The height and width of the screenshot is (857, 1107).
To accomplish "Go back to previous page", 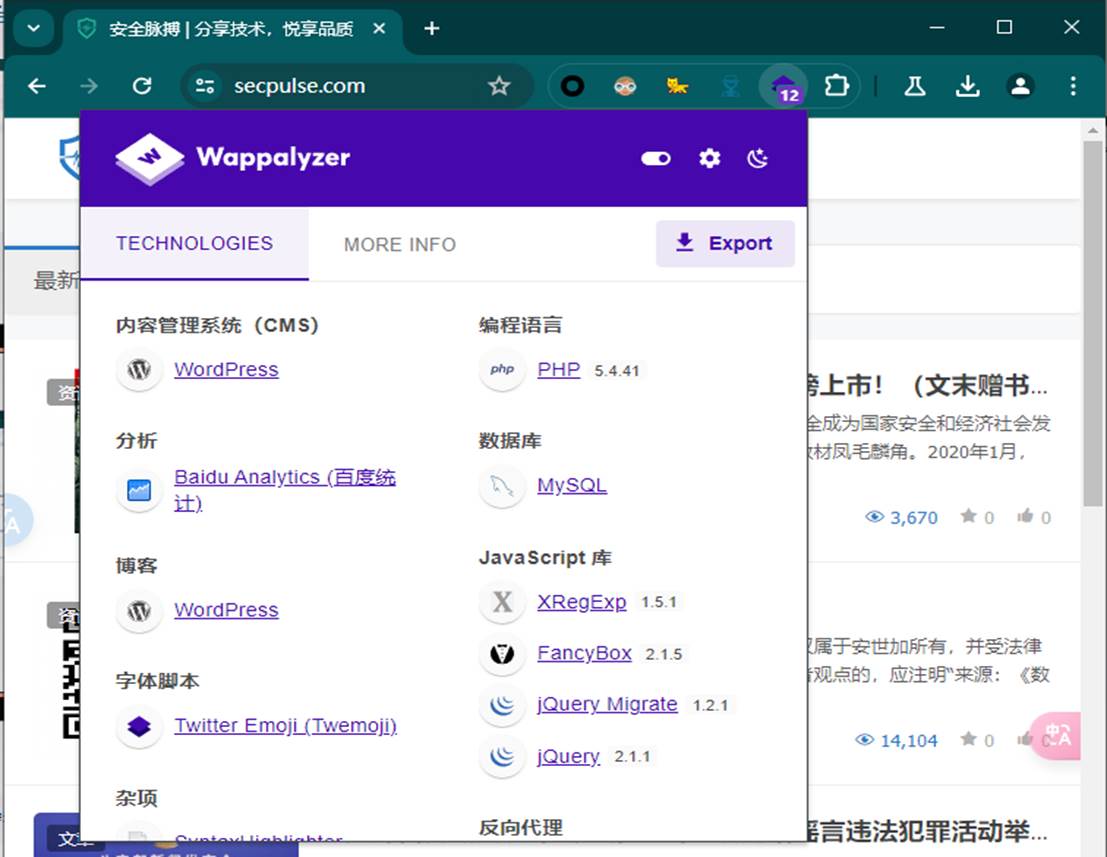I will 37,86.
